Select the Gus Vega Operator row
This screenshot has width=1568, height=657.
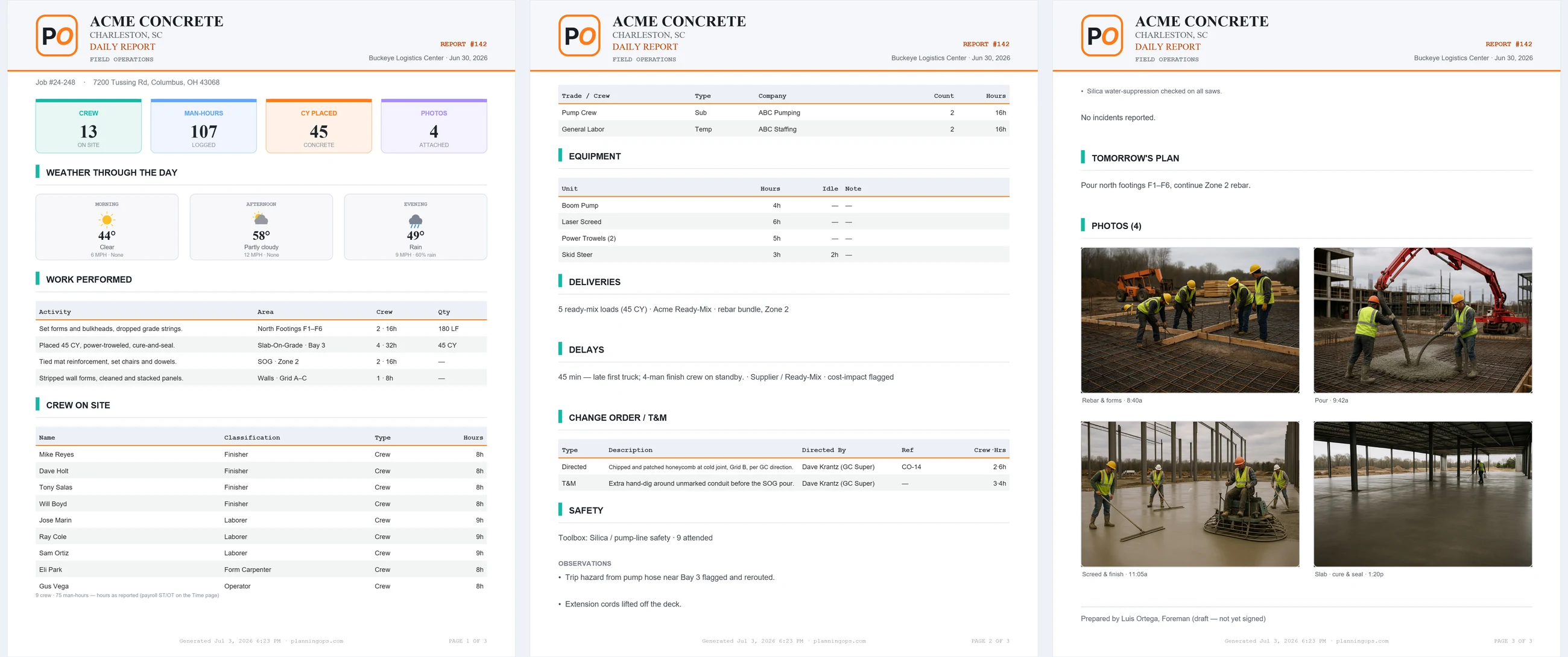pos(261,586)
